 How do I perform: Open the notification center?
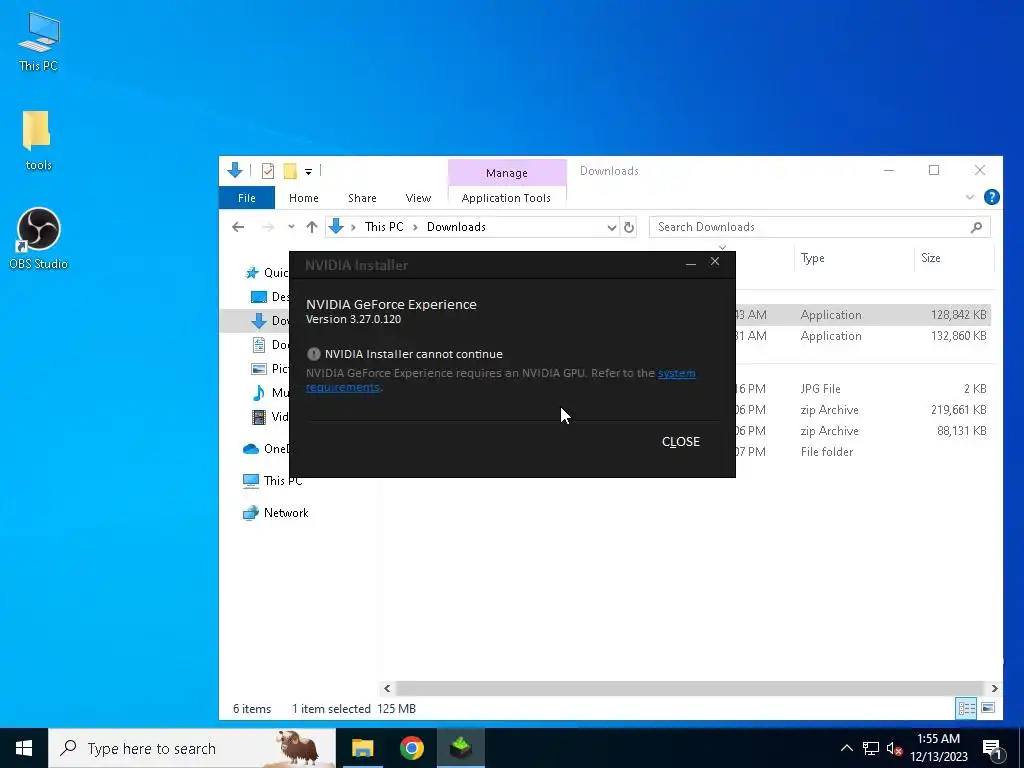tap(992, 749)
